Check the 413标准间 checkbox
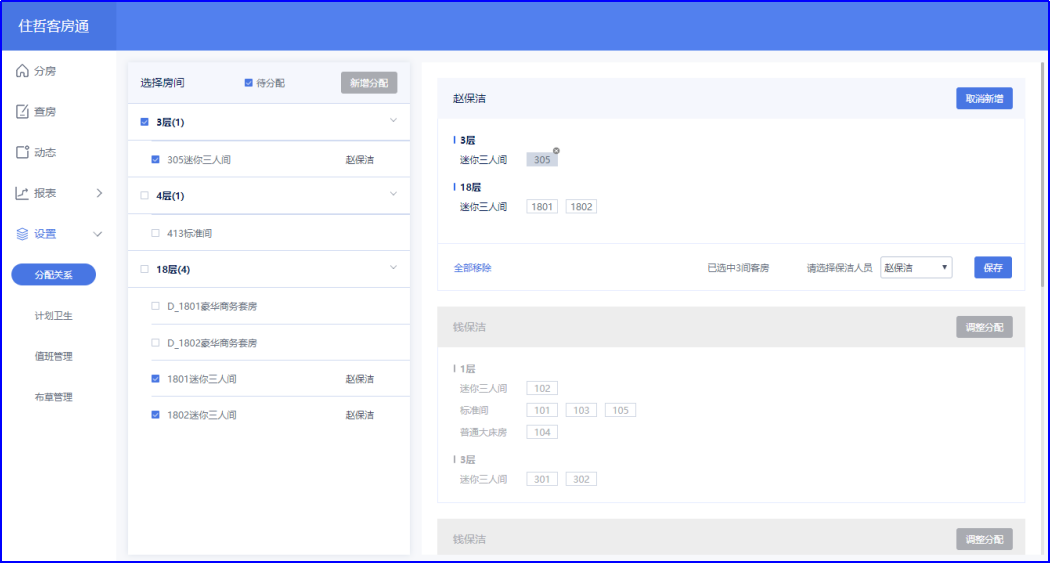The height and width of the screenshot is (563, 1050). point(155,233)
